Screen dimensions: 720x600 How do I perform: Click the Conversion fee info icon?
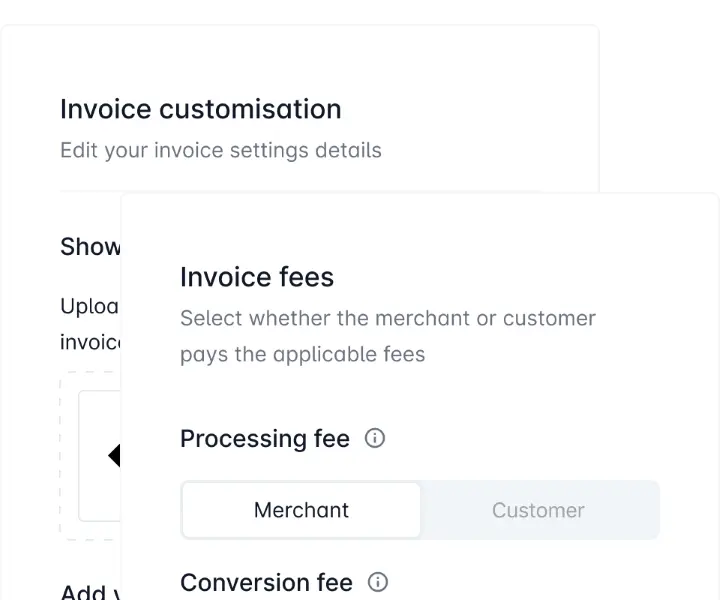(378, 582)
